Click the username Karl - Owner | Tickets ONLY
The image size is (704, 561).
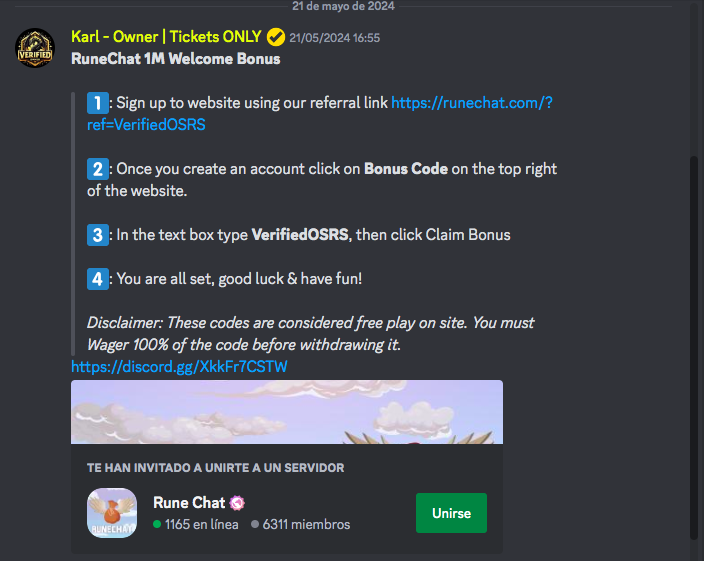click(x=166, y=37)
